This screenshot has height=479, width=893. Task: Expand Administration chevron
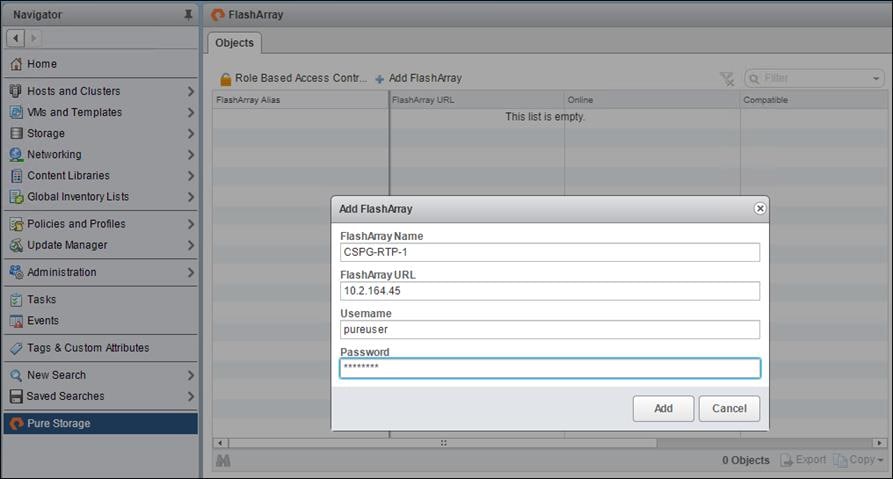pos(190,272)
